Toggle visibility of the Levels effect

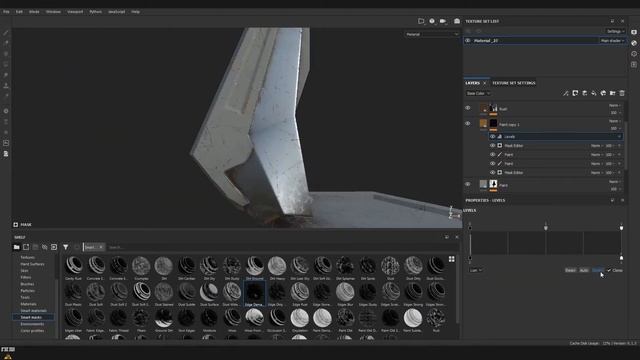(493, 137)
